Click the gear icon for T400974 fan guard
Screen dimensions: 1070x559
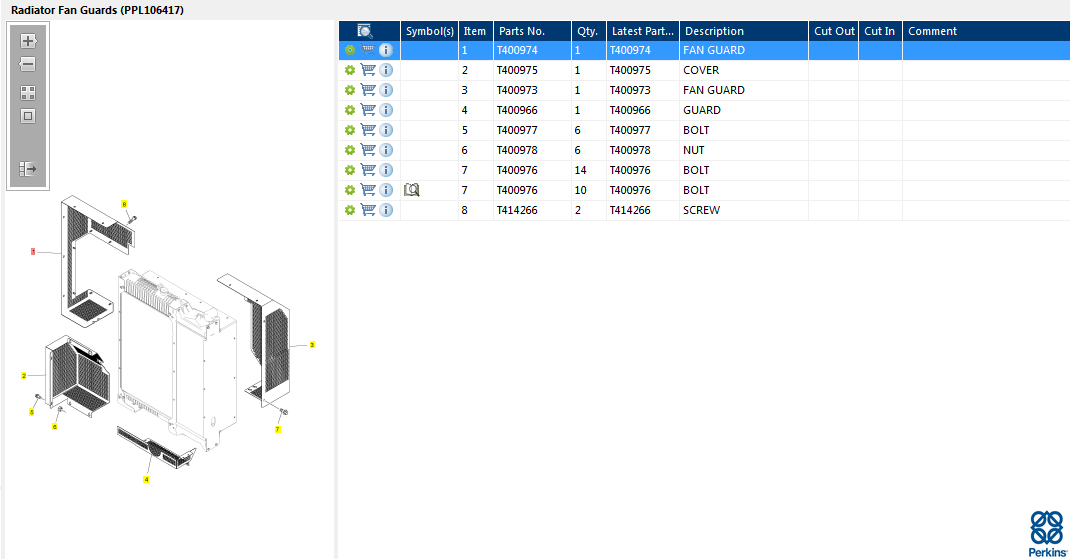[350, 50]
